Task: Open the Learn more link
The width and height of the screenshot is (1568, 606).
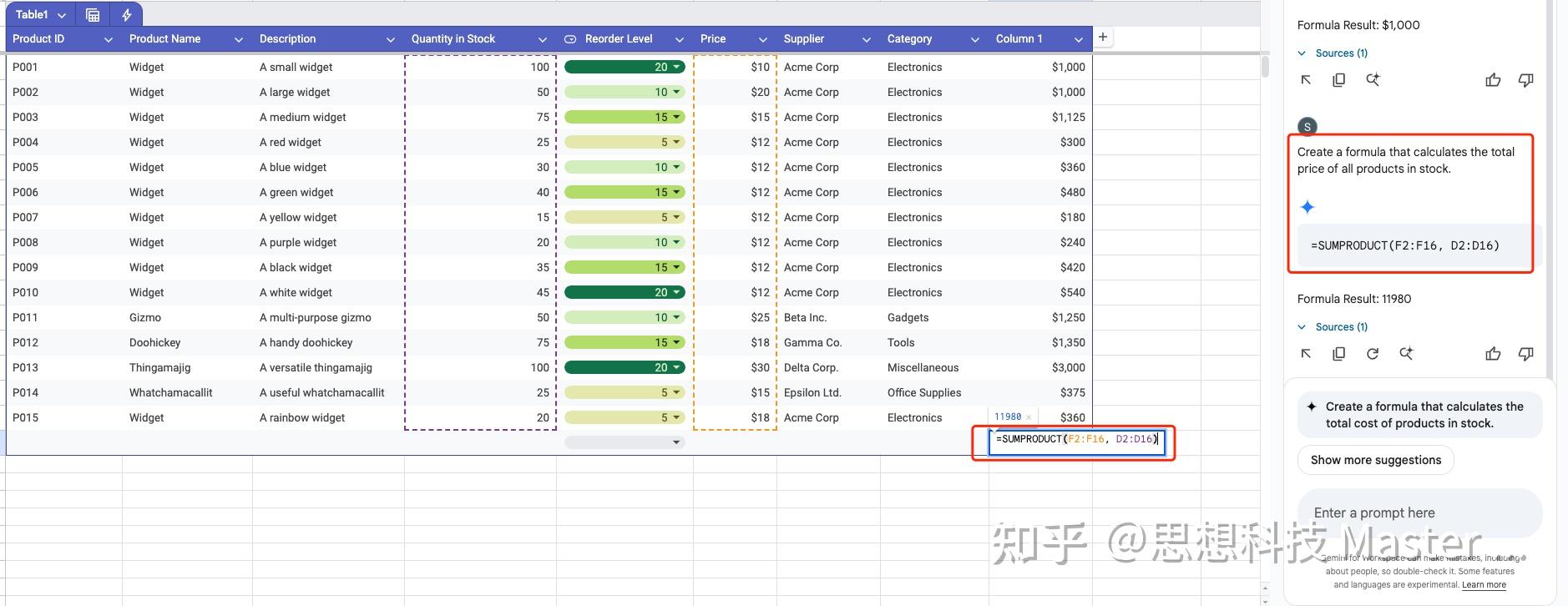Action: 1484,585
